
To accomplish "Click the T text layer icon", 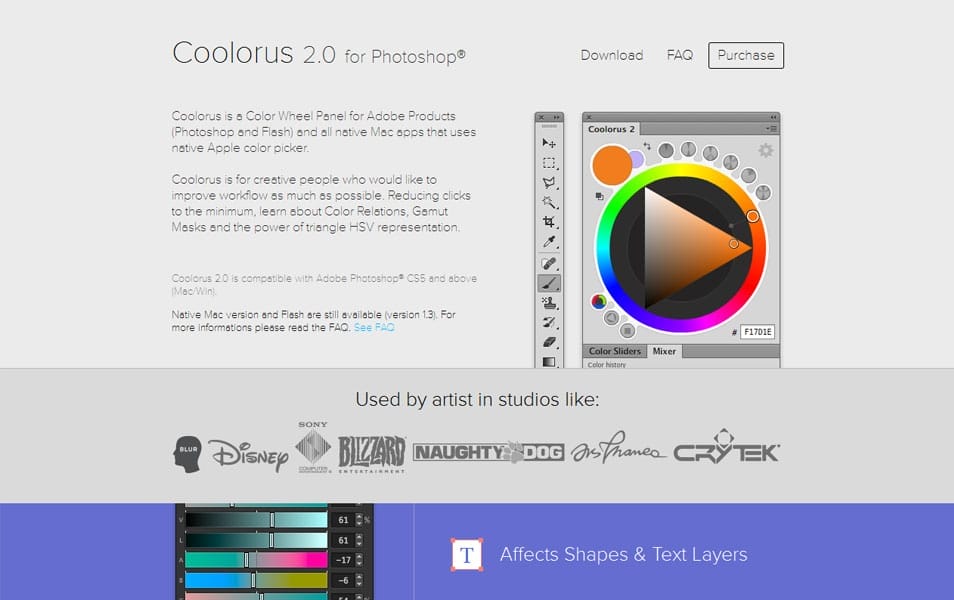I will pyautogui.click(x=467, y=554).
